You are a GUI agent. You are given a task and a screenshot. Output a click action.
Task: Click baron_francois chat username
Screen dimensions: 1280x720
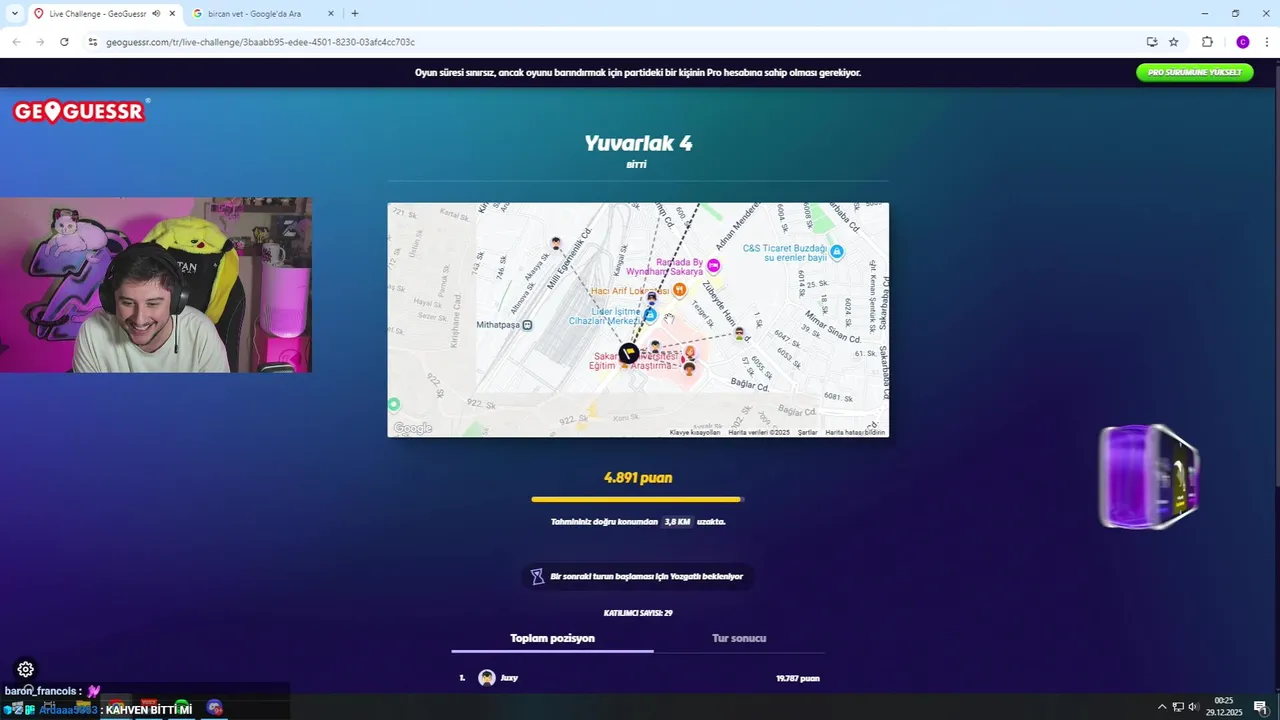(x=41, y=691)
